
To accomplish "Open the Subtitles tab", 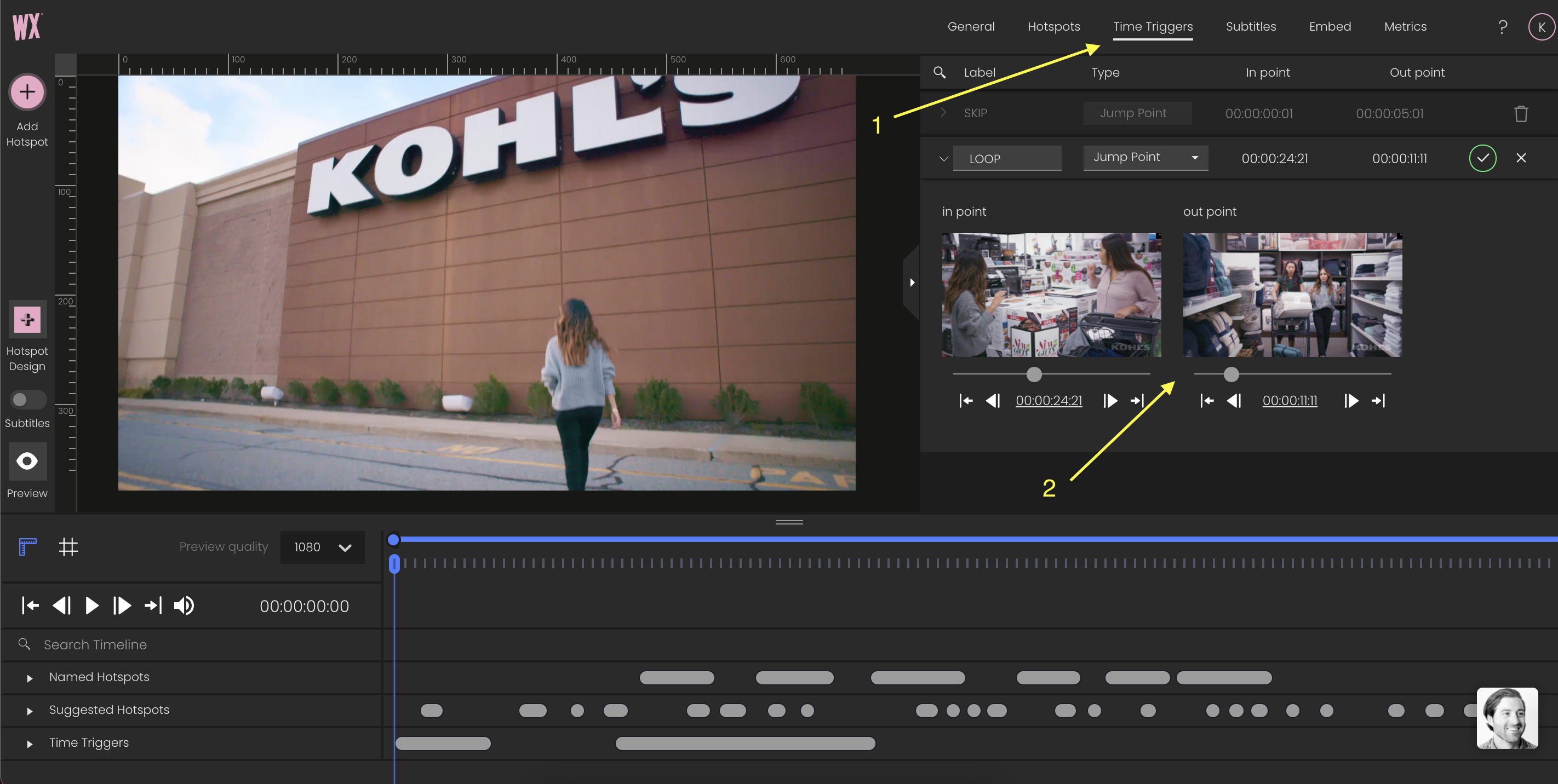I will 1251,27.
